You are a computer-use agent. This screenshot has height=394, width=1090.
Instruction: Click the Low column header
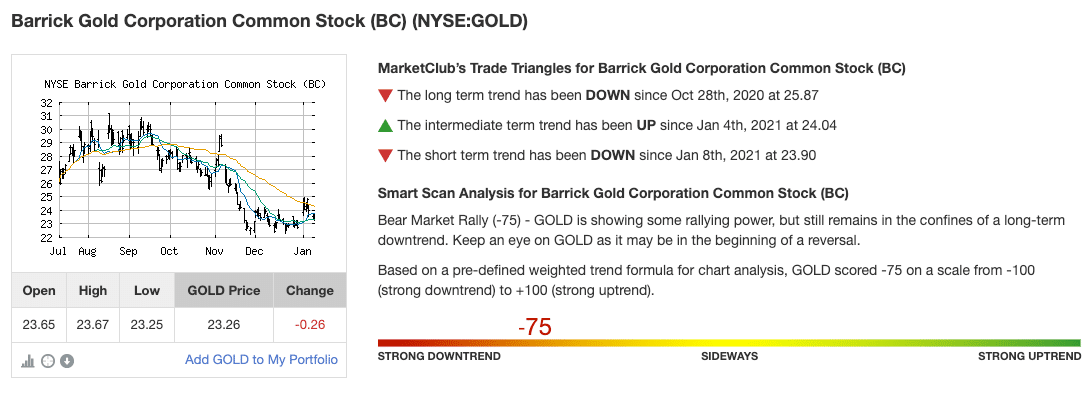coord(147,290)
